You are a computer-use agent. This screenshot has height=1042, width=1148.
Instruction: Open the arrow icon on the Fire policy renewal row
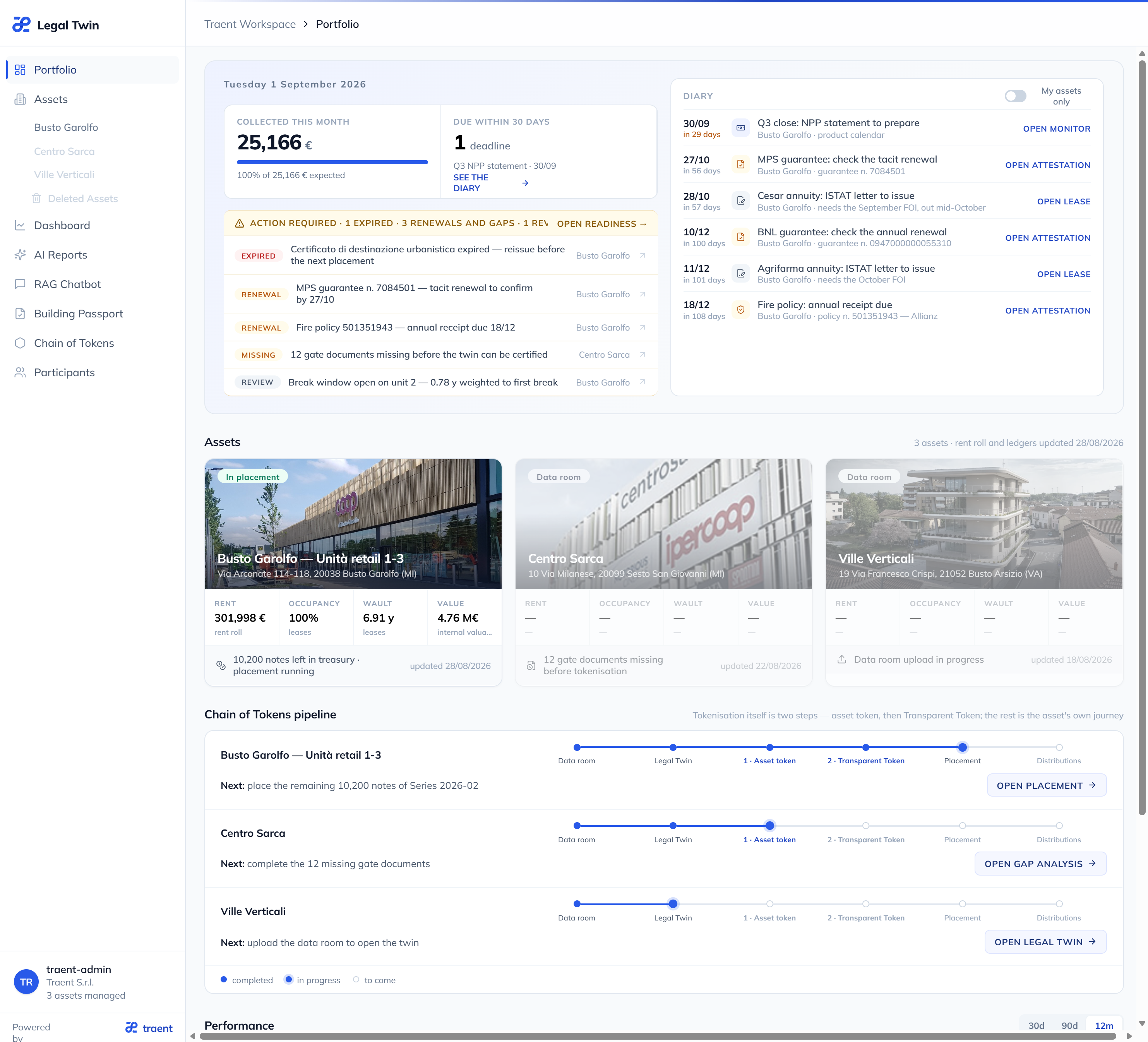click(x=643, y=327)
